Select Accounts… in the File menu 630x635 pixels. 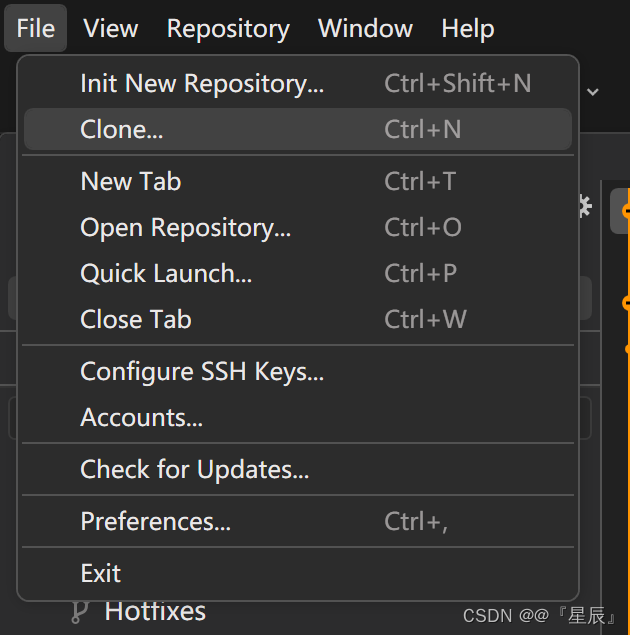(298, 417)
